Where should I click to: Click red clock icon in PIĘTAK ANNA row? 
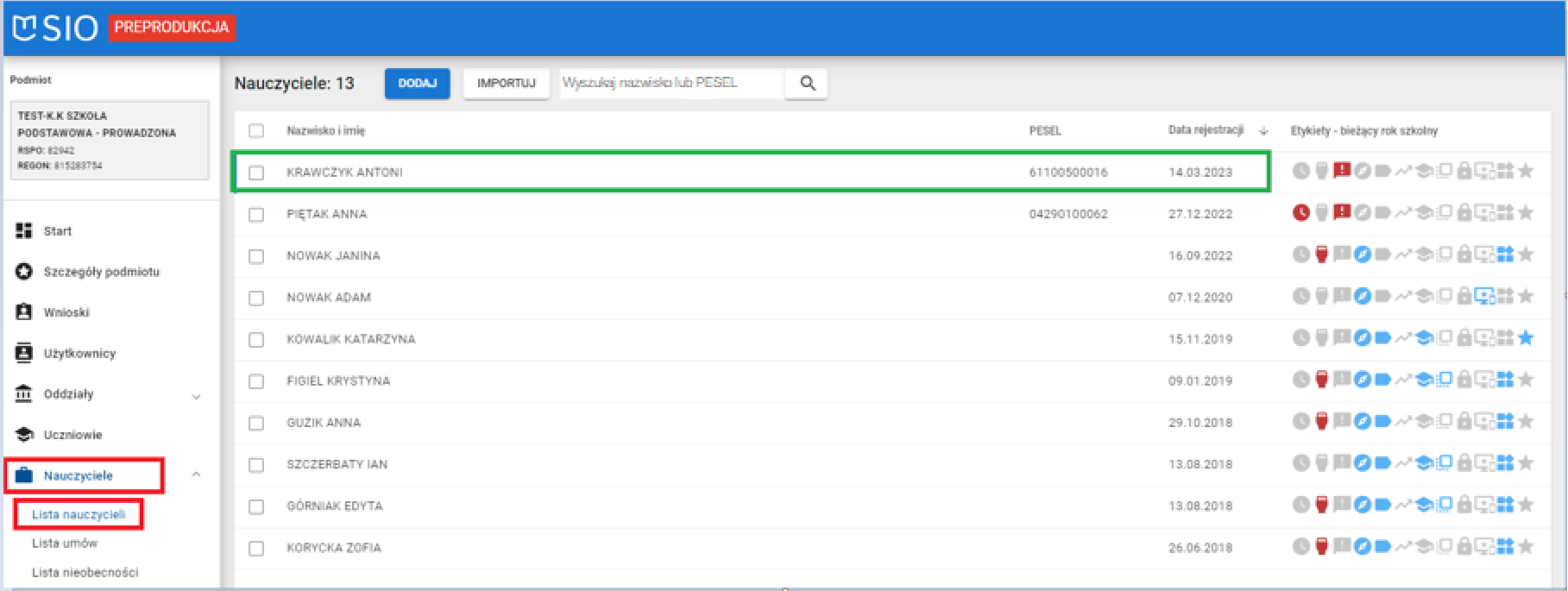[1301, 213]
